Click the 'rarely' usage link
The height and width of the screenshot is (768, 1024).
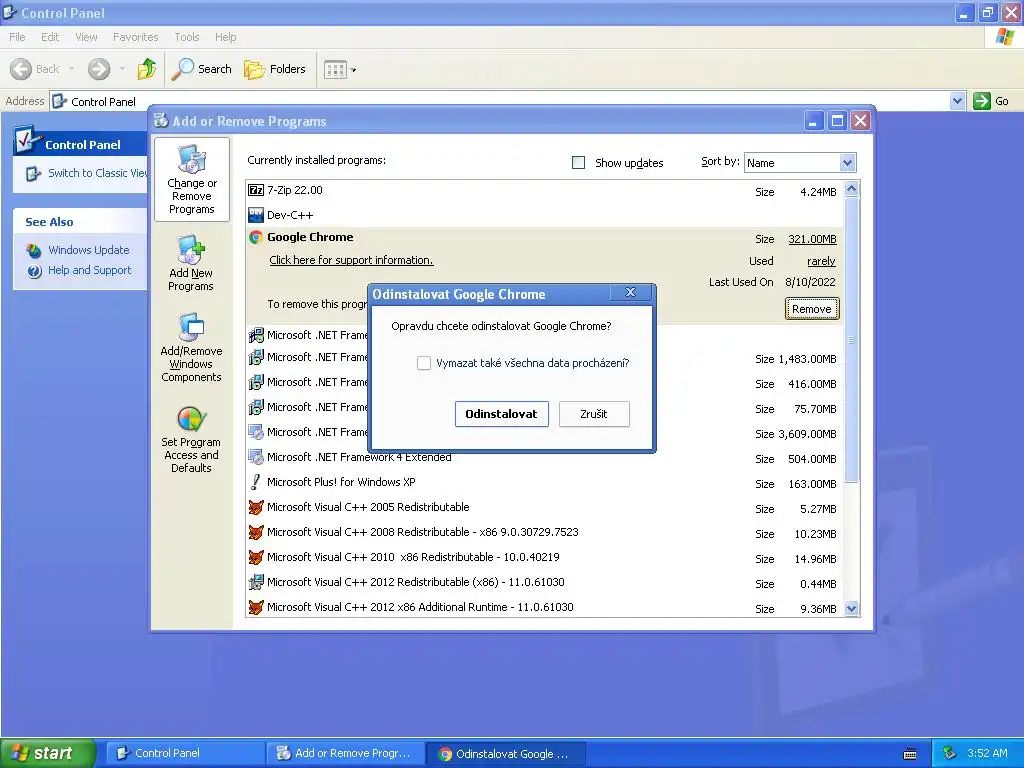(x=821, y=261)
